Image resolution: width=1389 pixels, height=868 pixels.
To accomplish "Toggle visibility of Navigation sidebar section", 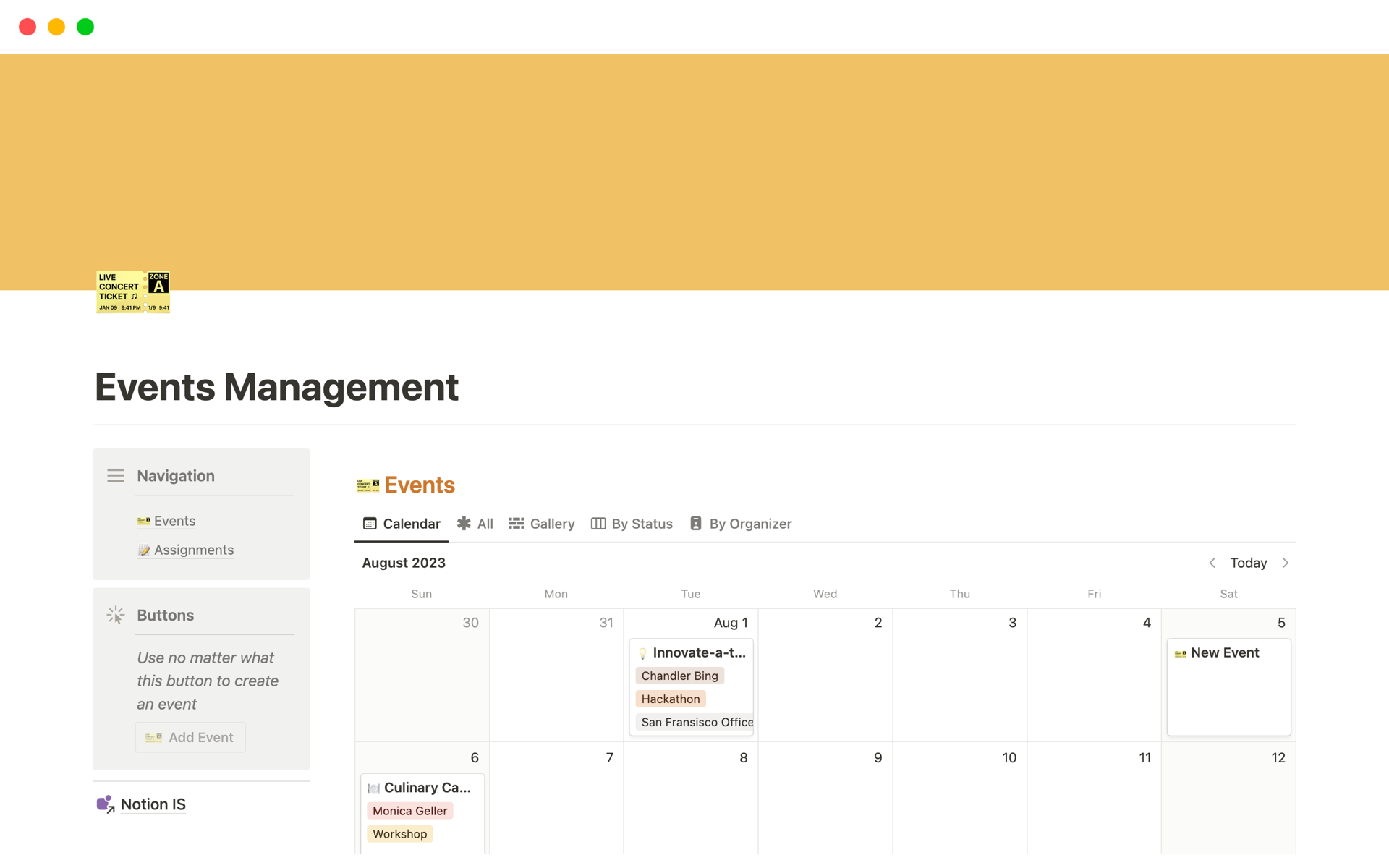I will click(115, 474).
